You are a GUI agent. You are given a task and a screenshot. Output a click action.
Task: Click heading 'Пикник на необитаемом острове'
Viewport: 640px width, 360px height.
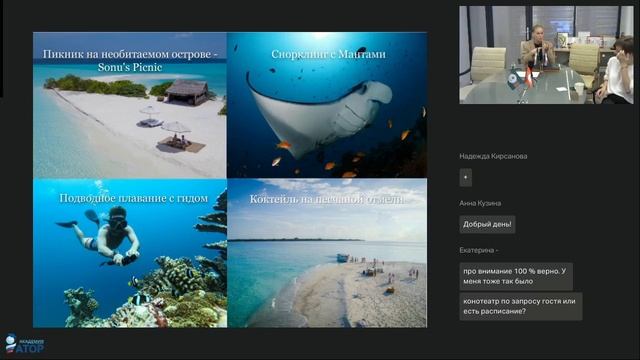pos(130,60)
